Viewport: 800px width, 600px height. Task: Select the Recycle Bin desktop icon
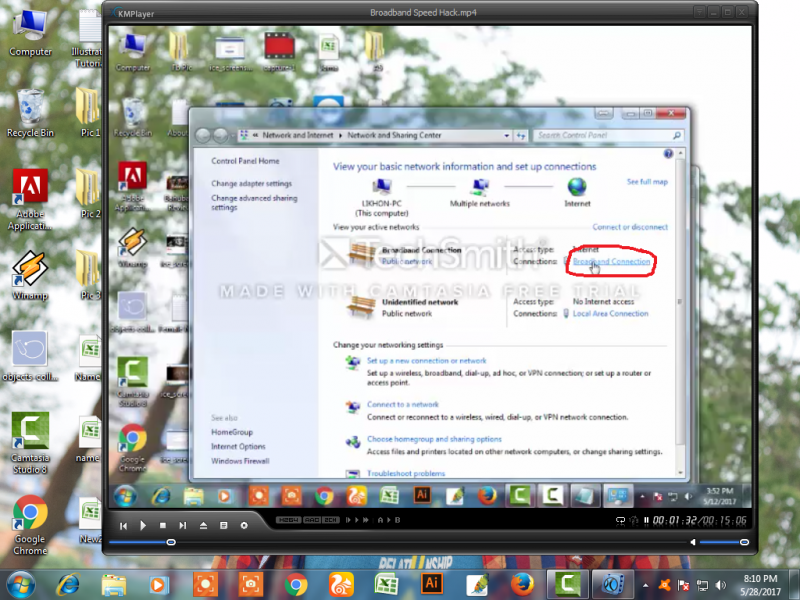coord(30,113)
